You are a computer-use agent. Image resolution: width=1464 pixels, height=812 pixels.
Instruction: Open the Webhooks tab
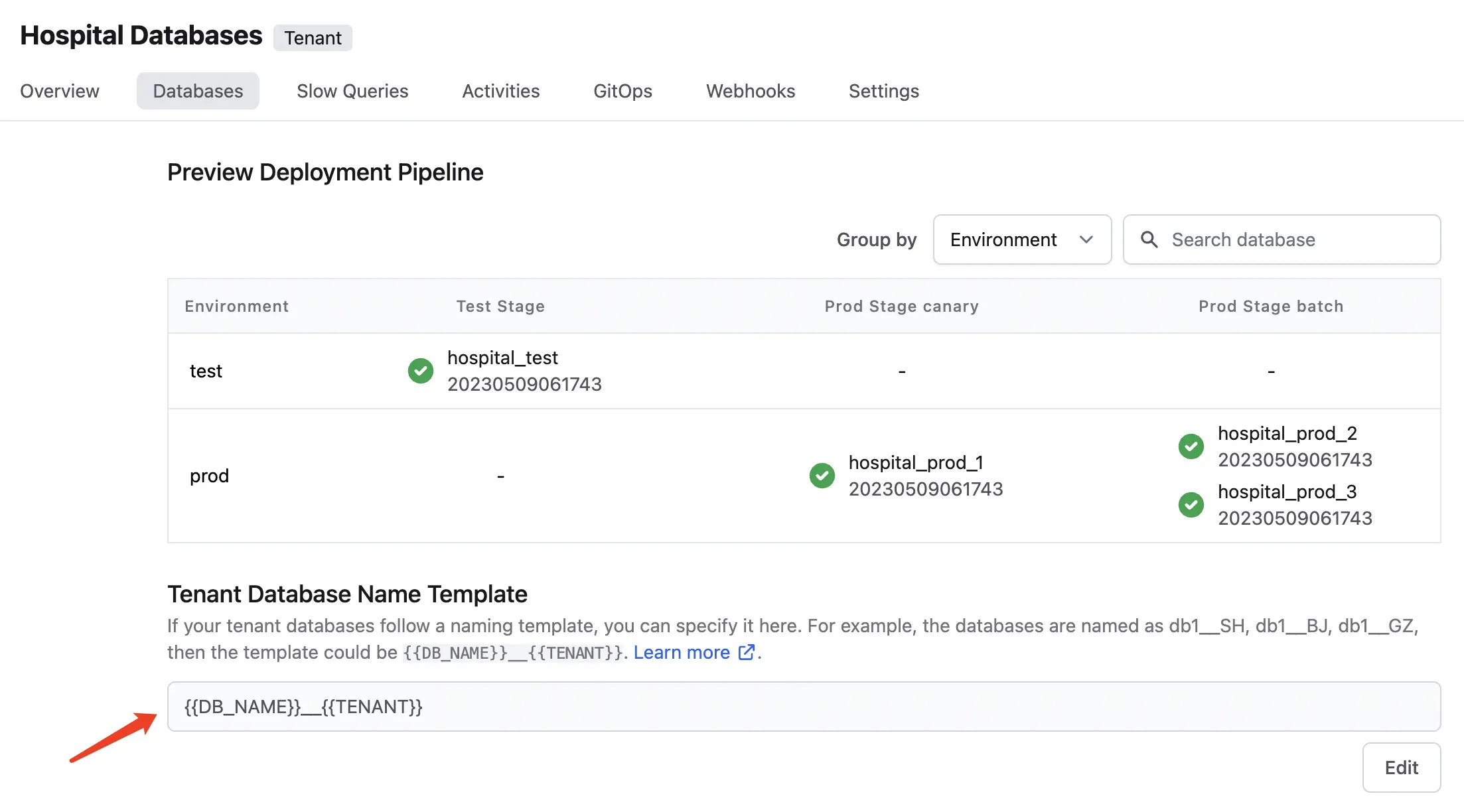pos(751,91)
